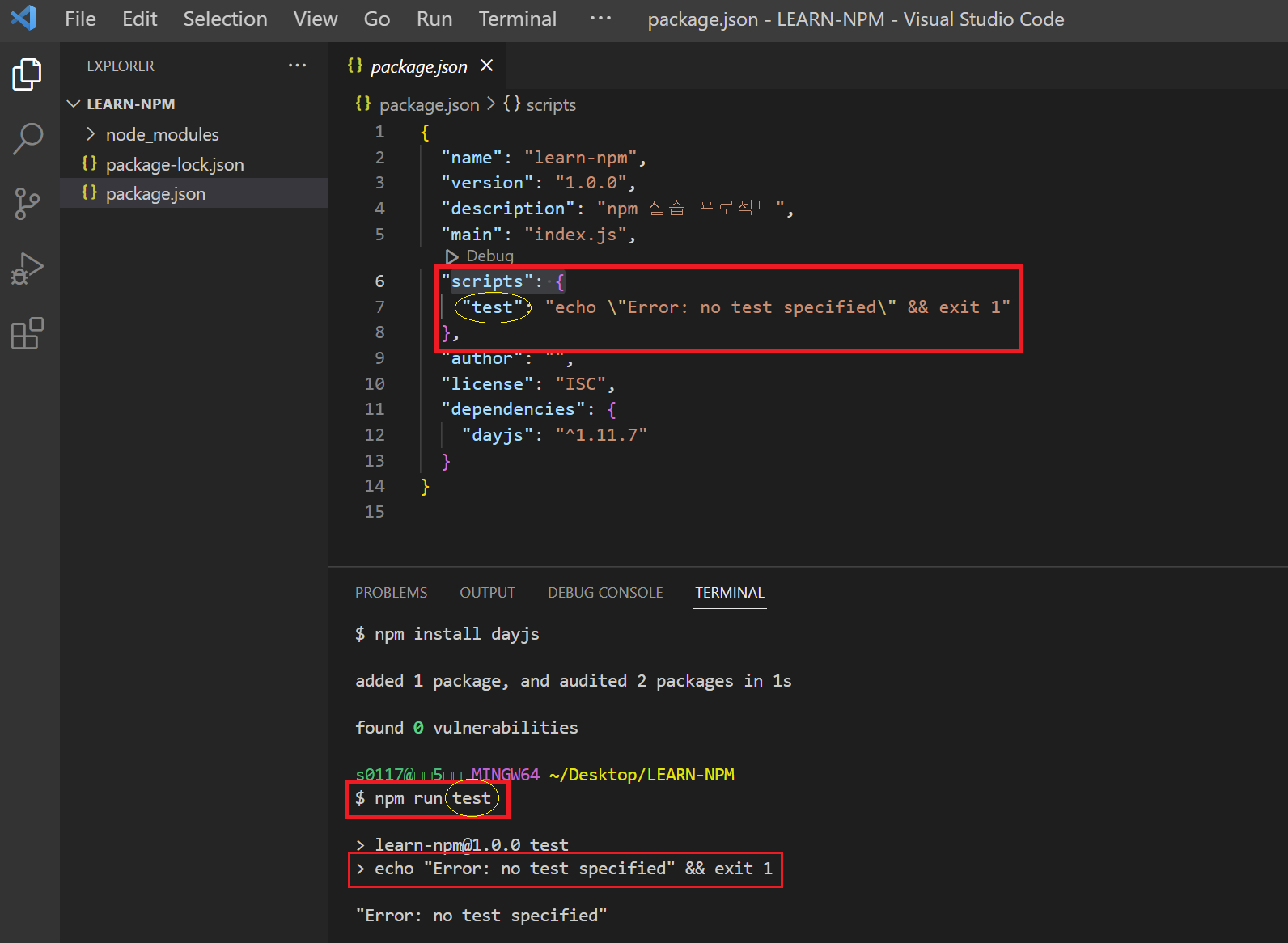Viewport: 1288px width, 943px height.
Task: Select package.json in the explorer tree
Action: coord(194,193)
